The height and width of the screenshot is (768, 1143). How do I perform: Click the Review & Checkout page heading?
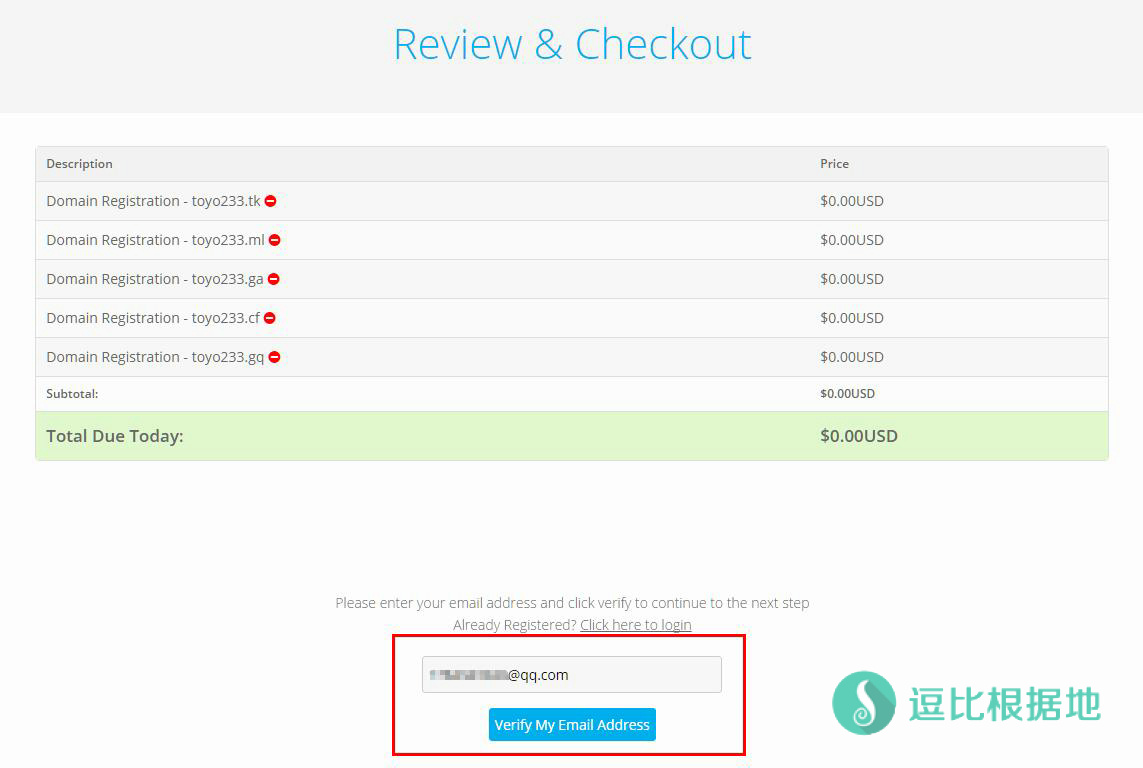(x=572, y=45)
